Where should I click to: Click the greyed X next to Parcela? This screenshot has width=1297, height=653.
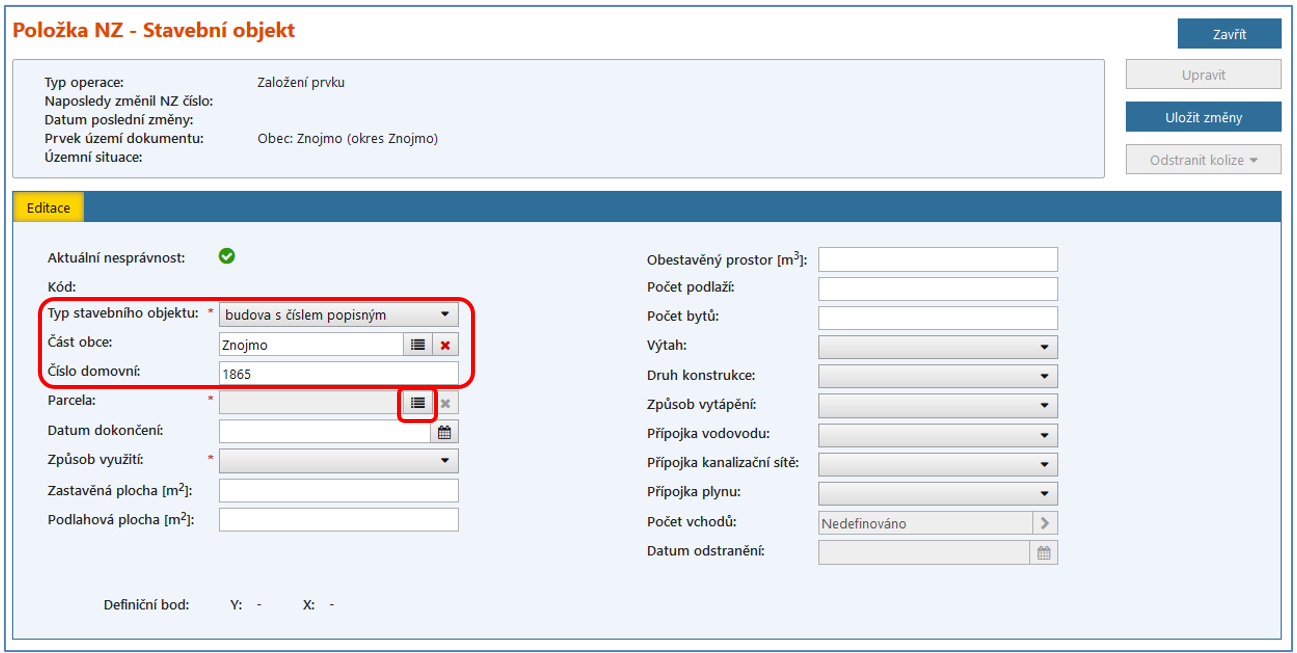pyautogui.click(x=446, y=403)
